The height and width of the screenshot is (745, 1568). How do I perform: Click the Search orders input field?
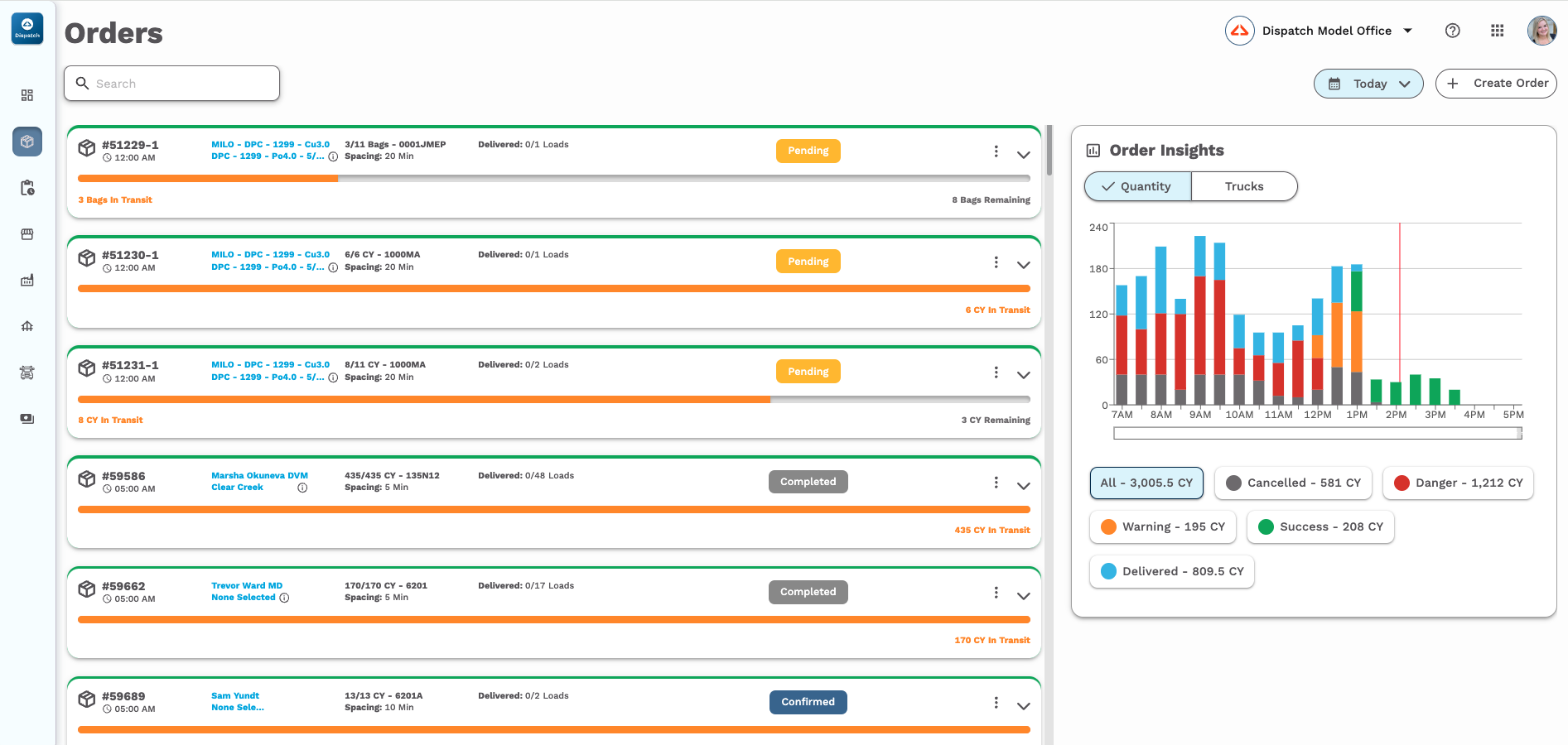(171, 84)
